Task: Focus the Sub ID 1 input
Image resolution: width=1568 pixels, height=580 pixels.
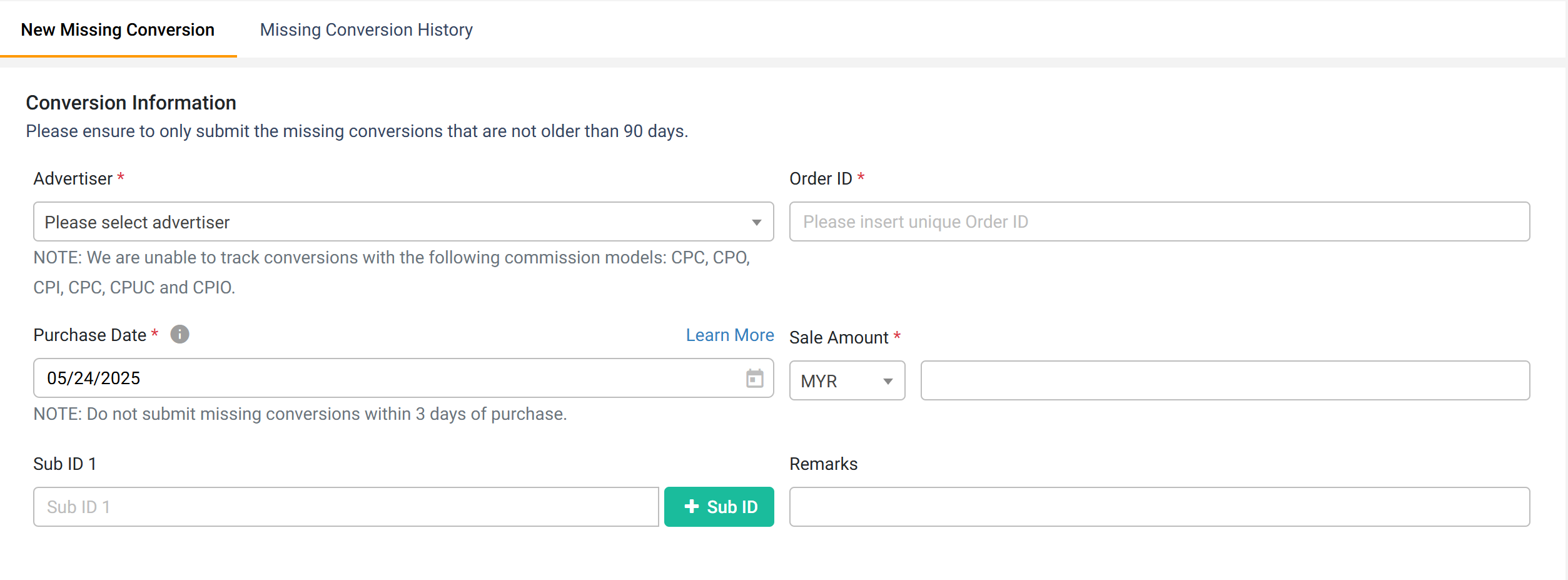Action: 346,507
